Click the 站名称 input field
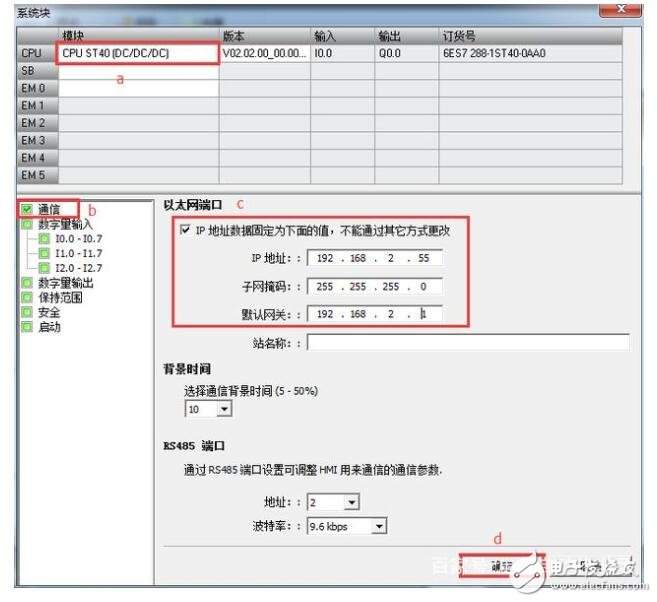The width and height of the screenshot is (657, 602). 468,343
